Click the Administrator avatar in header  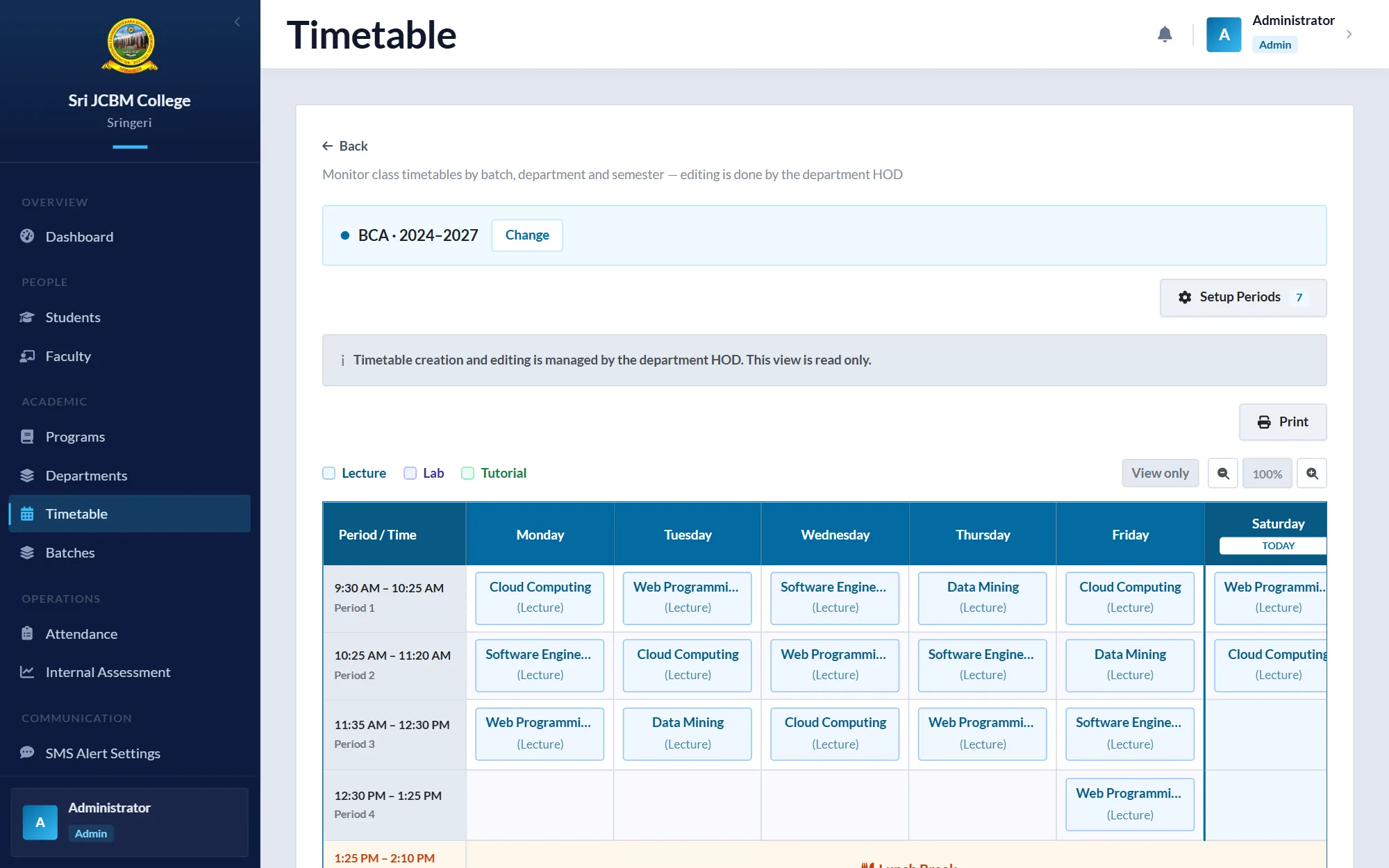tap(1224, 34)
